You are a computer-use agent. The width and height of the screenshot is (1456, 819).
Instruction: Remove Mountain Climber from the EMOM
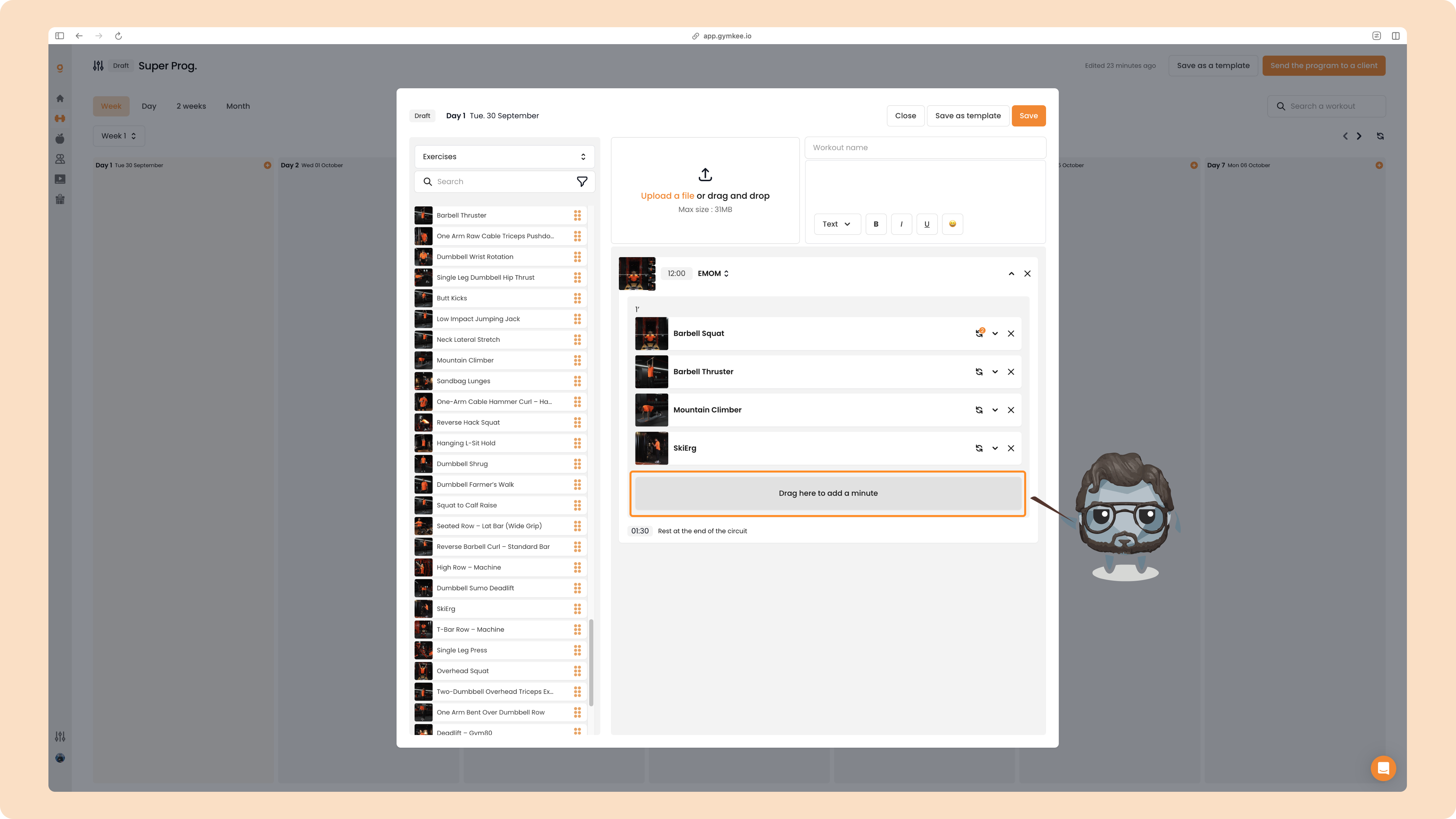point(1011,410)
